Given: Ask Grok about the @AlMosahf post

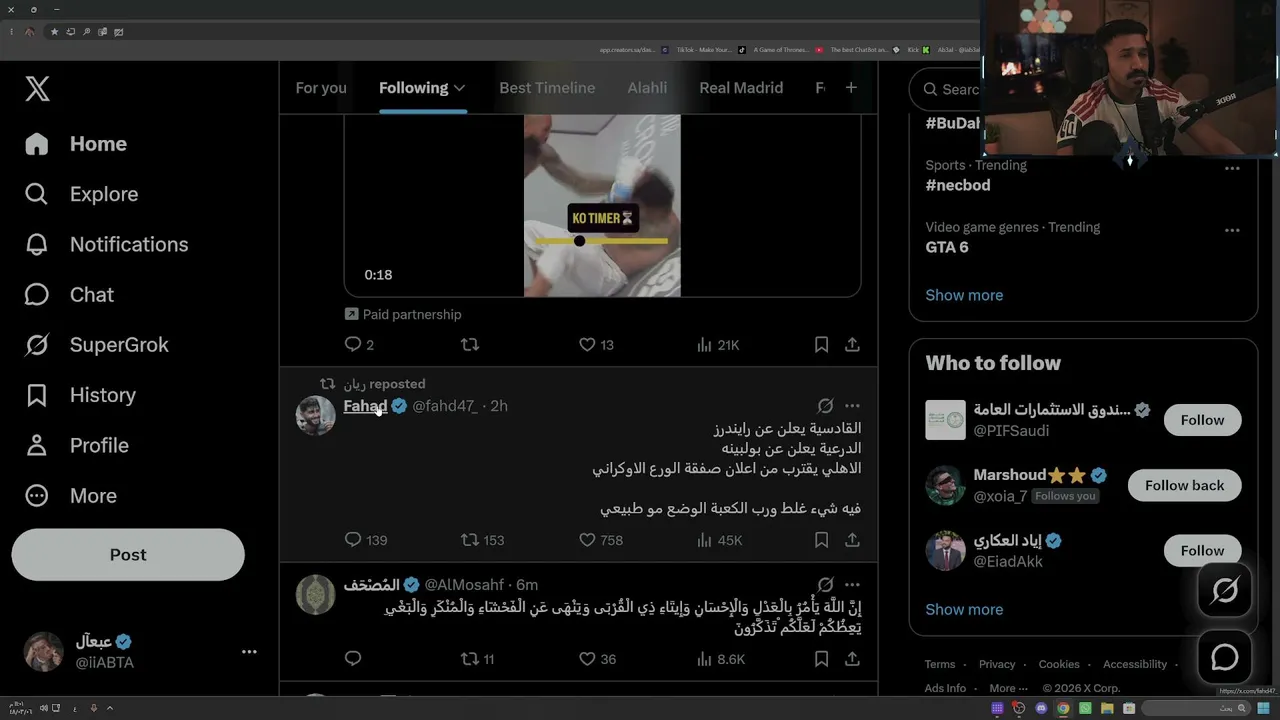Looking at the screenshot, I should click(x=825, y=584).
